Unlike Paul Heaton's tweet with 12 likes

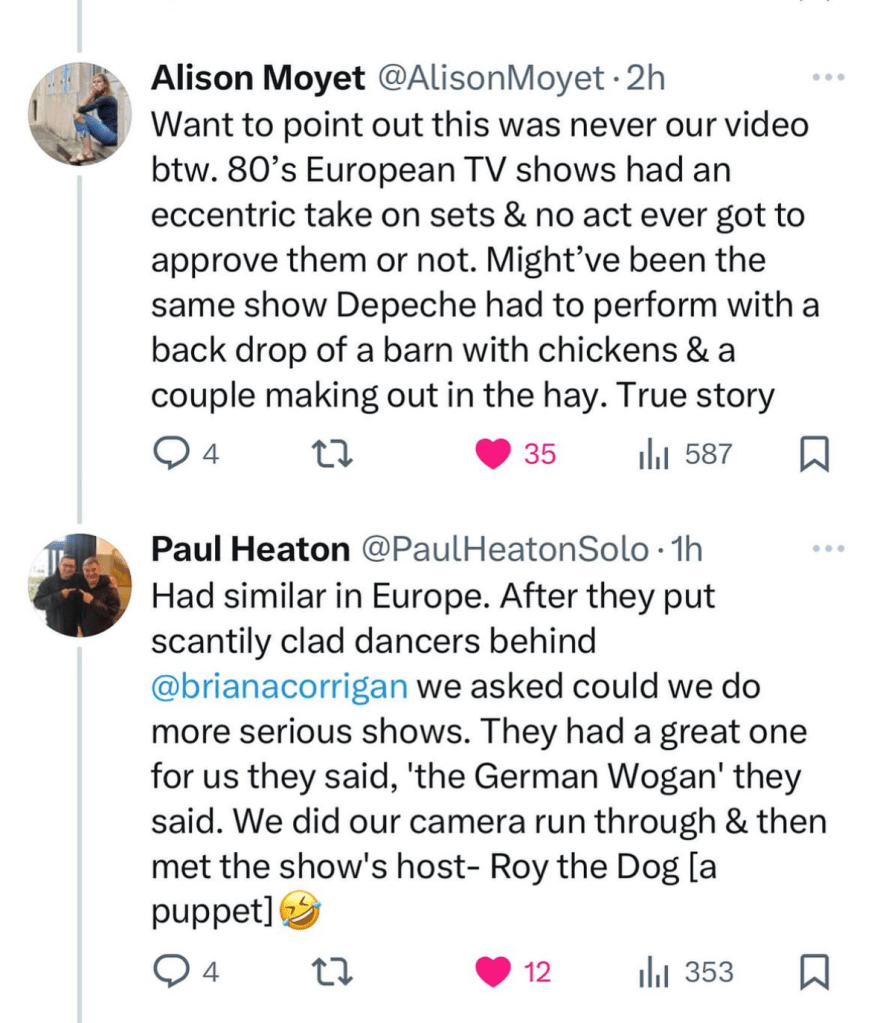tap(492, 971)
